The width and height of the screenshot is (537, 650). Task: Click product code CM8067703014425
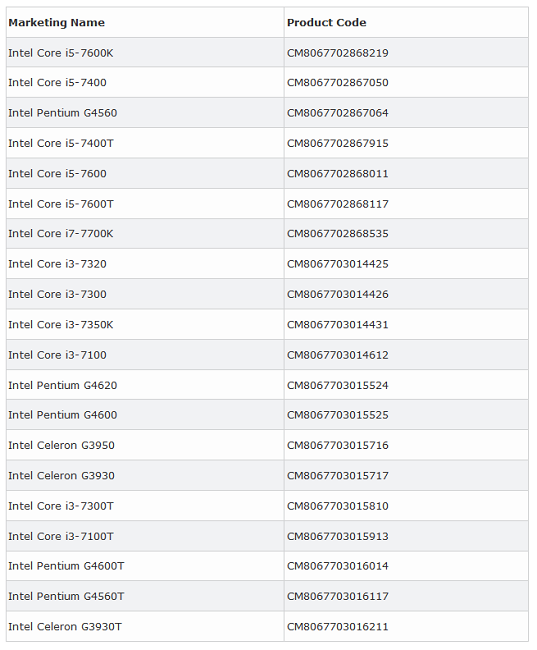pos(338,264)
